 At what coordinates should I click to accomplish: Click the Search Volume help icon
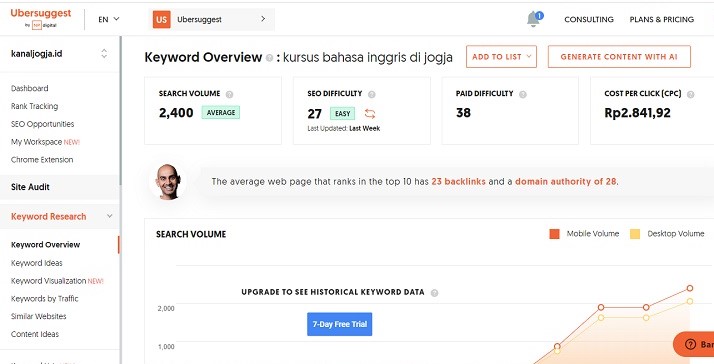[230, 94]
